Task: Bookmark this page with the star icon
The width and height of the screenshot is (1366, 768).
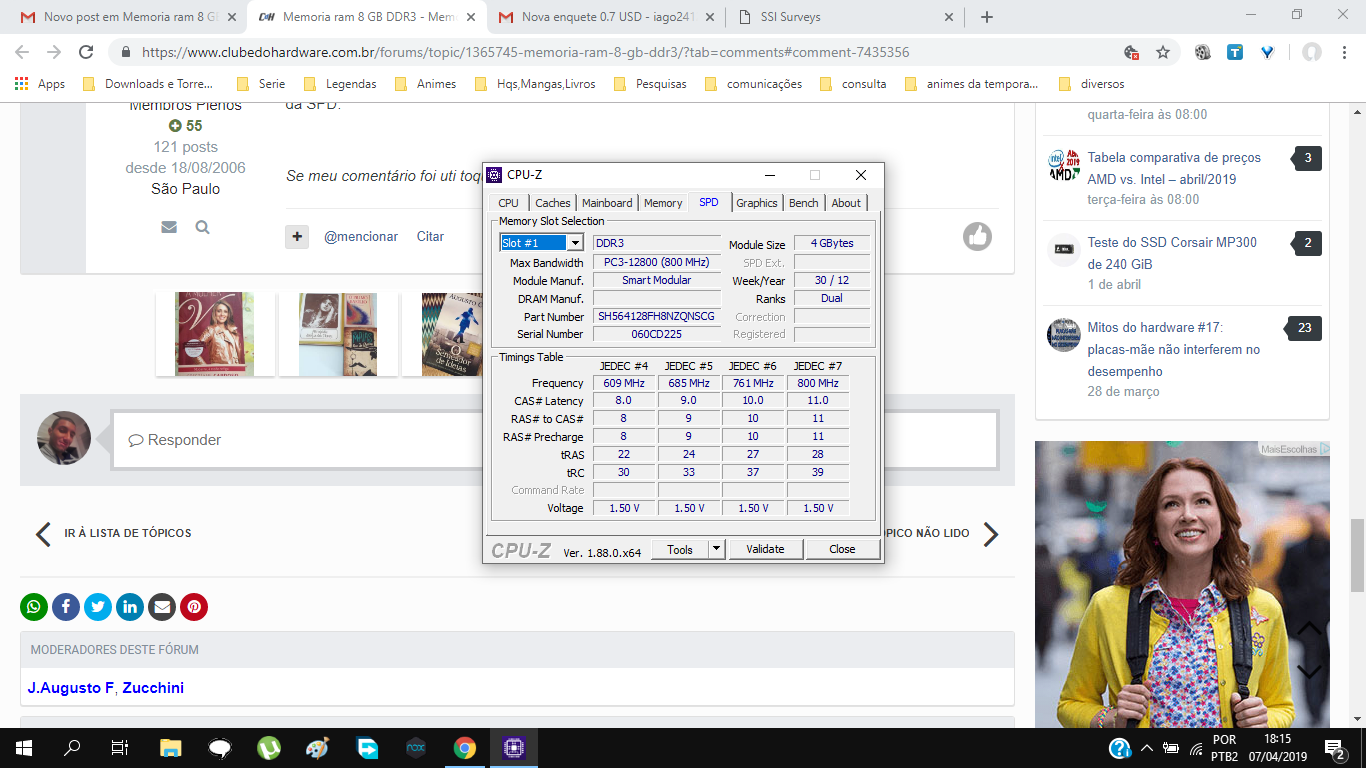Action: 1163,52
